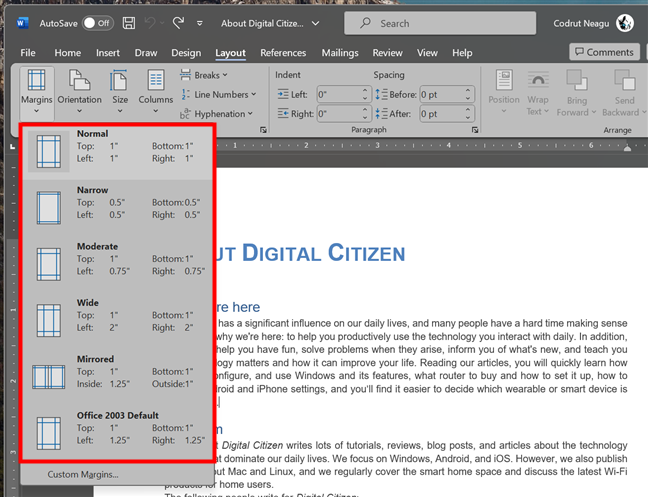Toggle the AutoSave switch
648x497 pixels.
(97, 23)
